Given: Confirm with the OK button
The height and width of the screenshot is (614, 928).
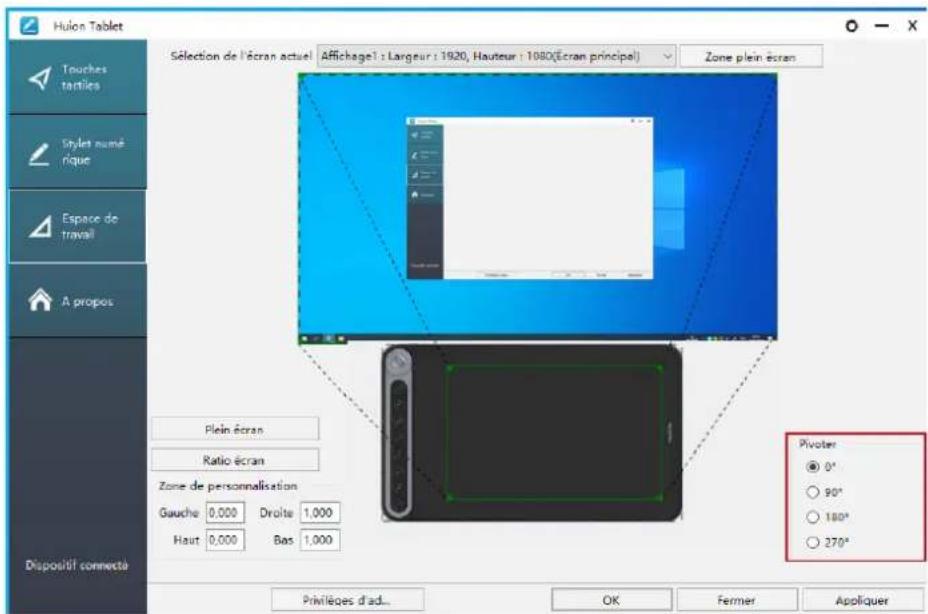Looking at the screenshot, I should pyautogui.click(x=611, y=600).
